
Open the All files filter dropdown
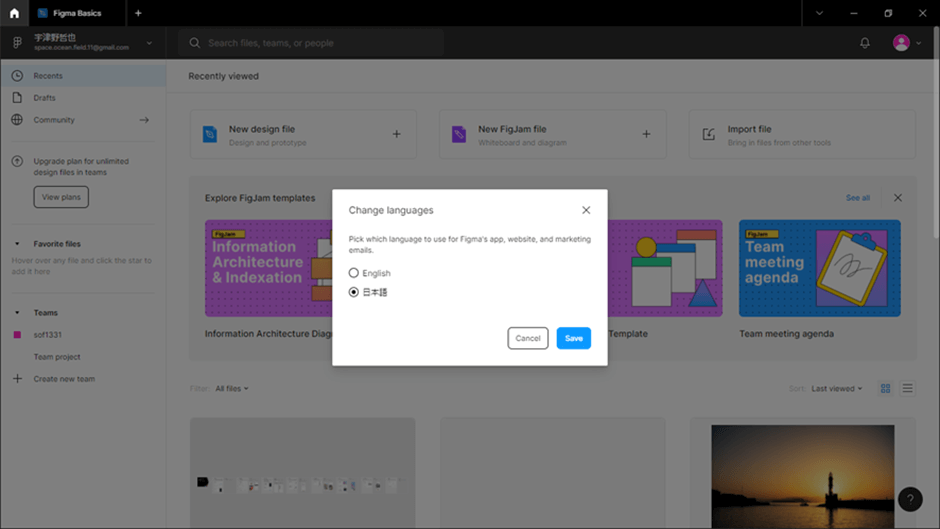point(232,389)
